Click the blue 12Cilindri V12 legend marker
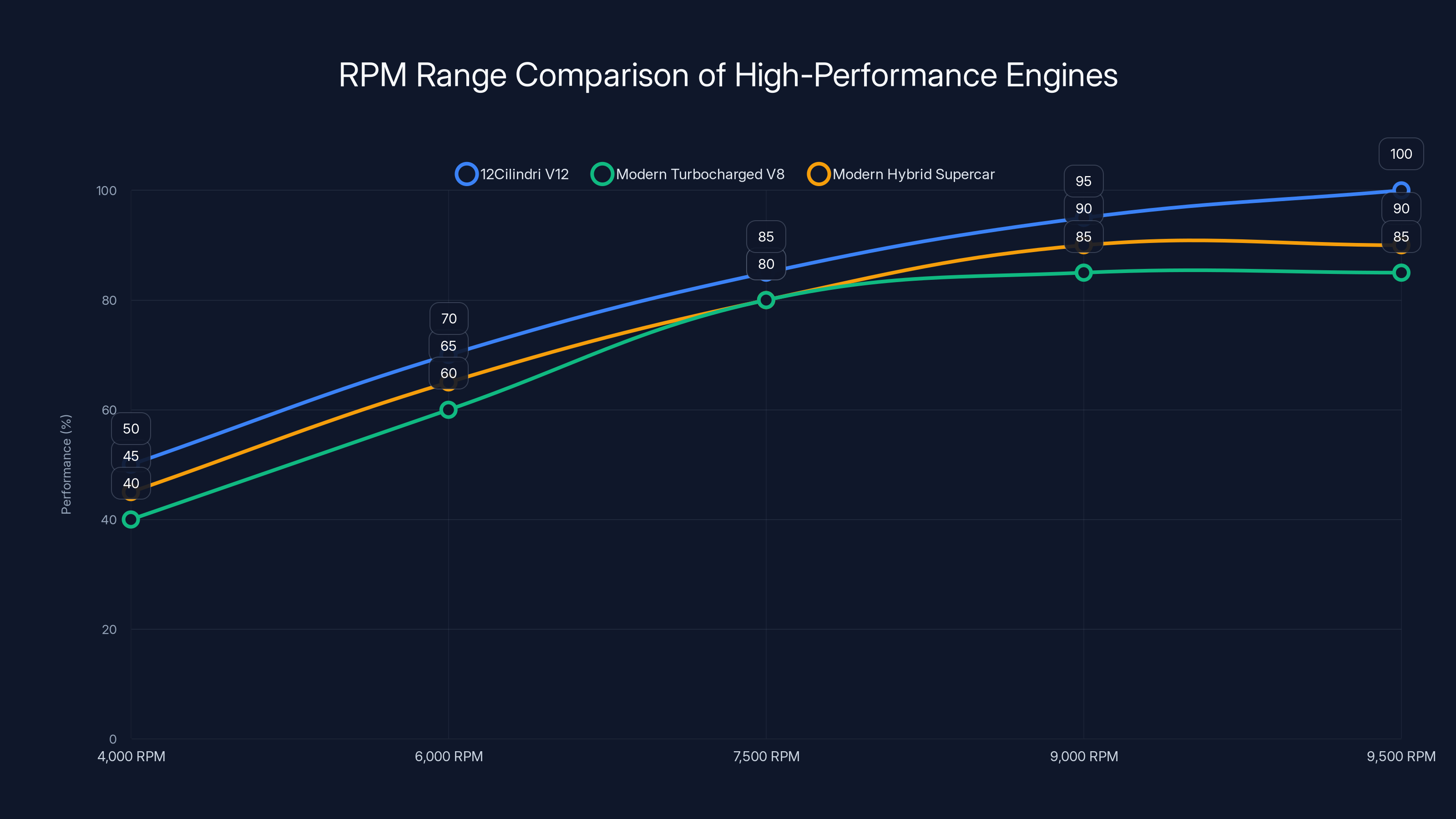Screen dimensions: 1456x819 point(467,174)
